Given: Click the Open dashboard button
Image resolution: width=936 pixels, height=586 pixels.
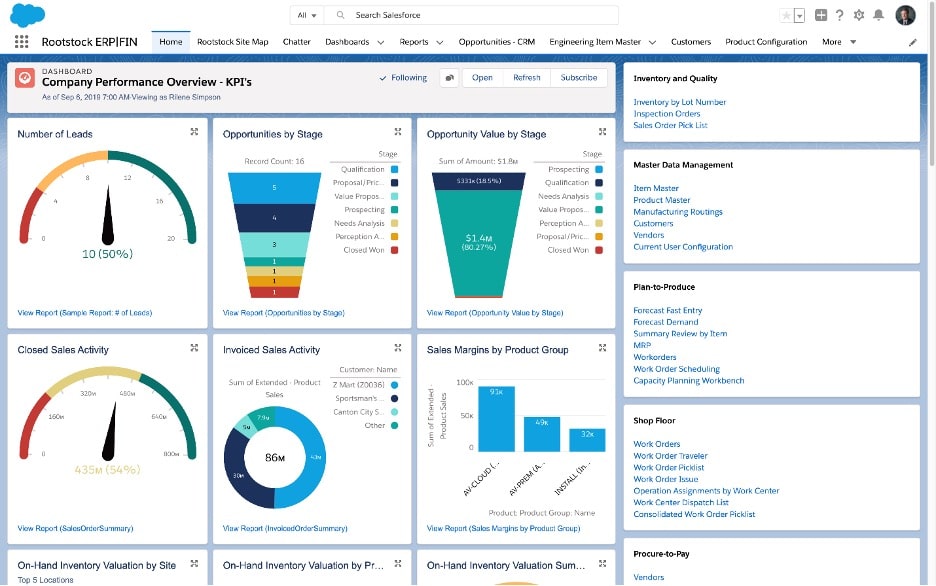Looking at the screenshot, I should click(x=482, y=78).
